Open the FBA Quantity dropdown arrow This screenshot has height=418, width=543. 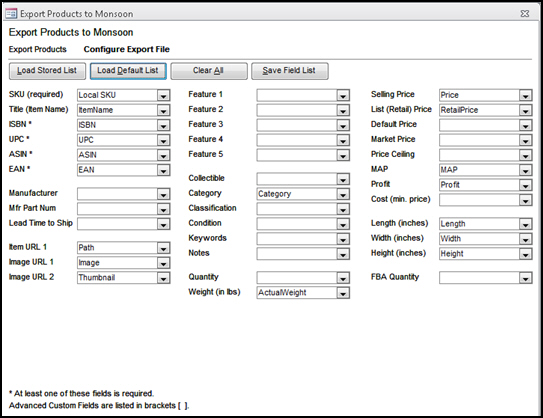525,278
